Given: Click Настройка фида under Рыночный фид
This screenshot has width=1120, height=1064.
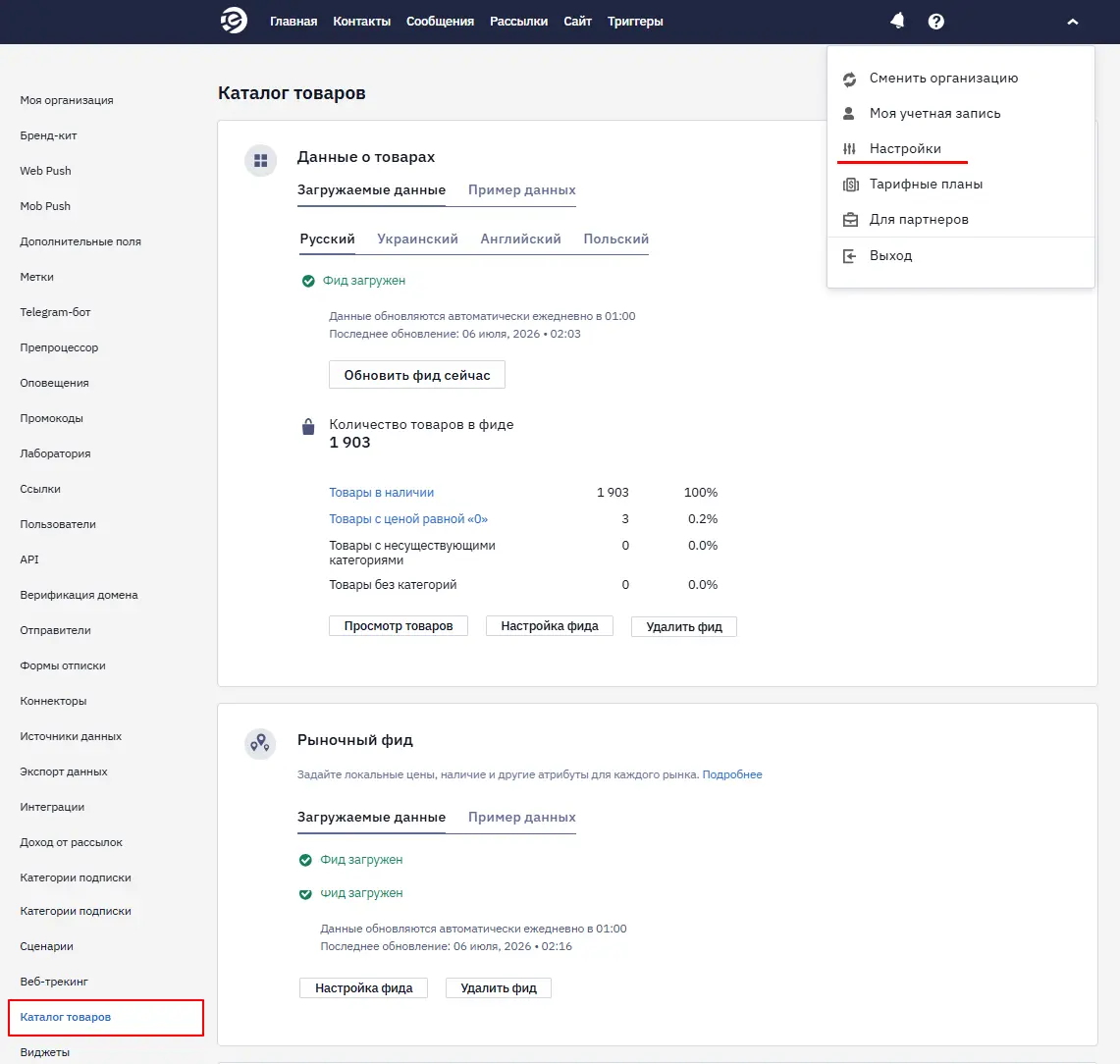Looking at the screenshot, I should 363,988.
